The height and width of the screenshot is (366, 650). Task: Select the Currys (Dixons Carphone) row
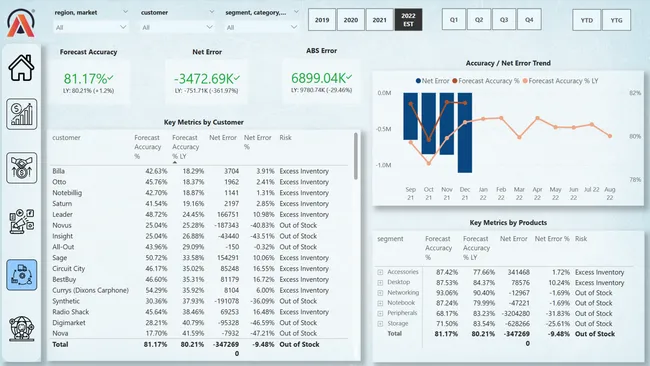[x=199, y=290]
